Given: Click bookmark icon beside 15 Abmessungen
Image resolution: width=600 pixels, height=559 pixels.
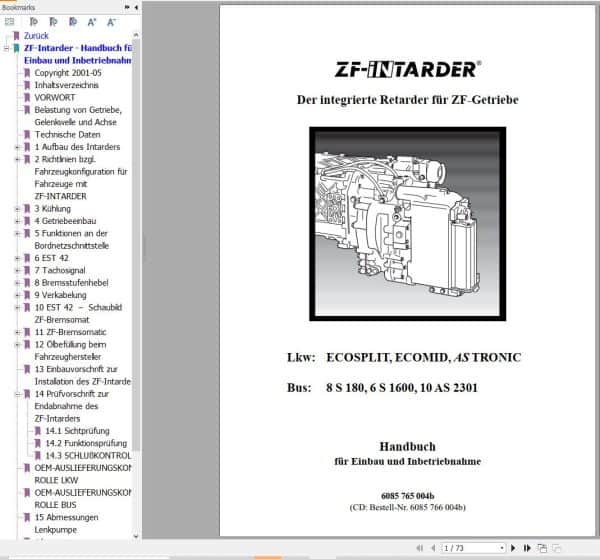Looking at the screenshot, I should pyautogui.click(x=27, y=517).
